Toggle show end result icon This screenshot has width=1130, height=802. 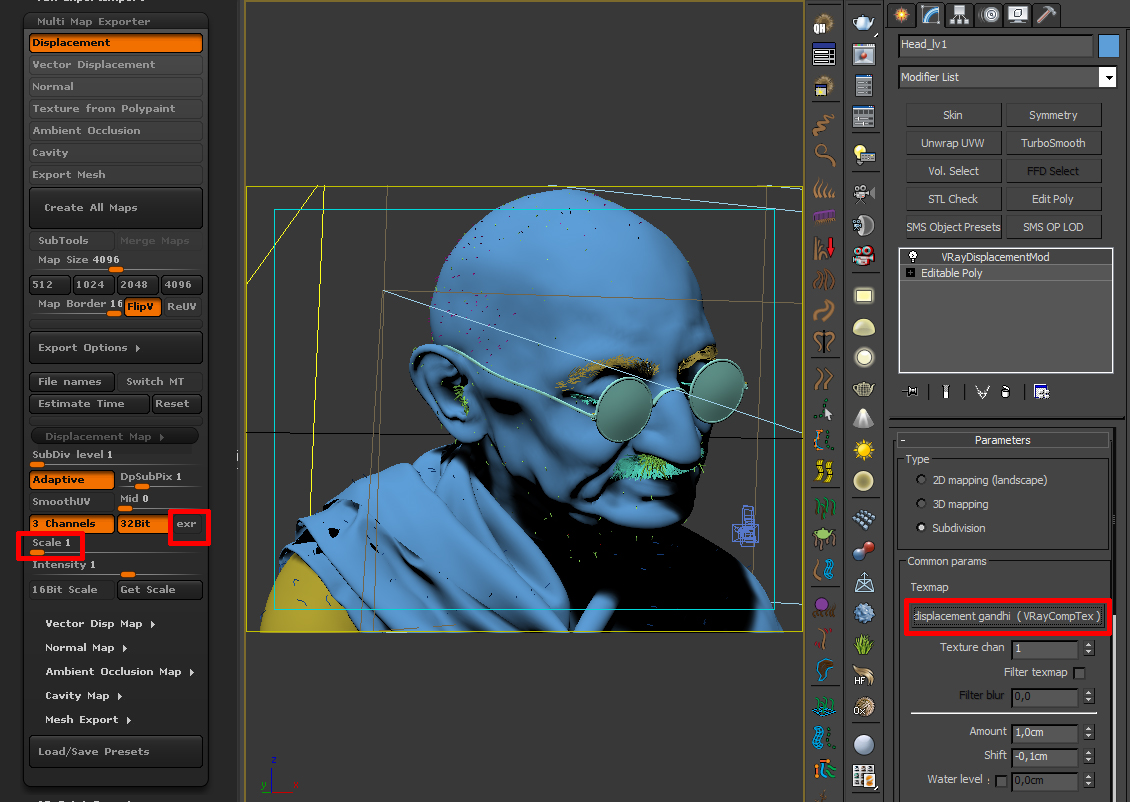(946, 391)
